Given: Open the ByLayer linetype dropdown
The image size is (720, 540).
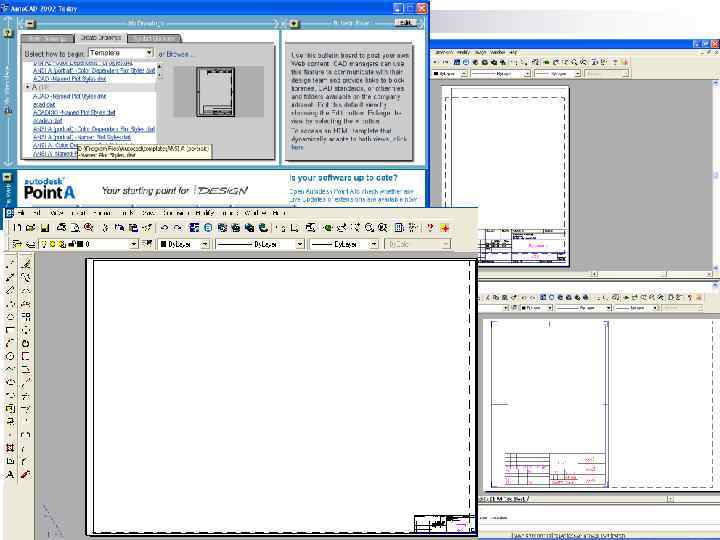Looking at the screenshot, I should pyautogui.click(x=300, y=244).
